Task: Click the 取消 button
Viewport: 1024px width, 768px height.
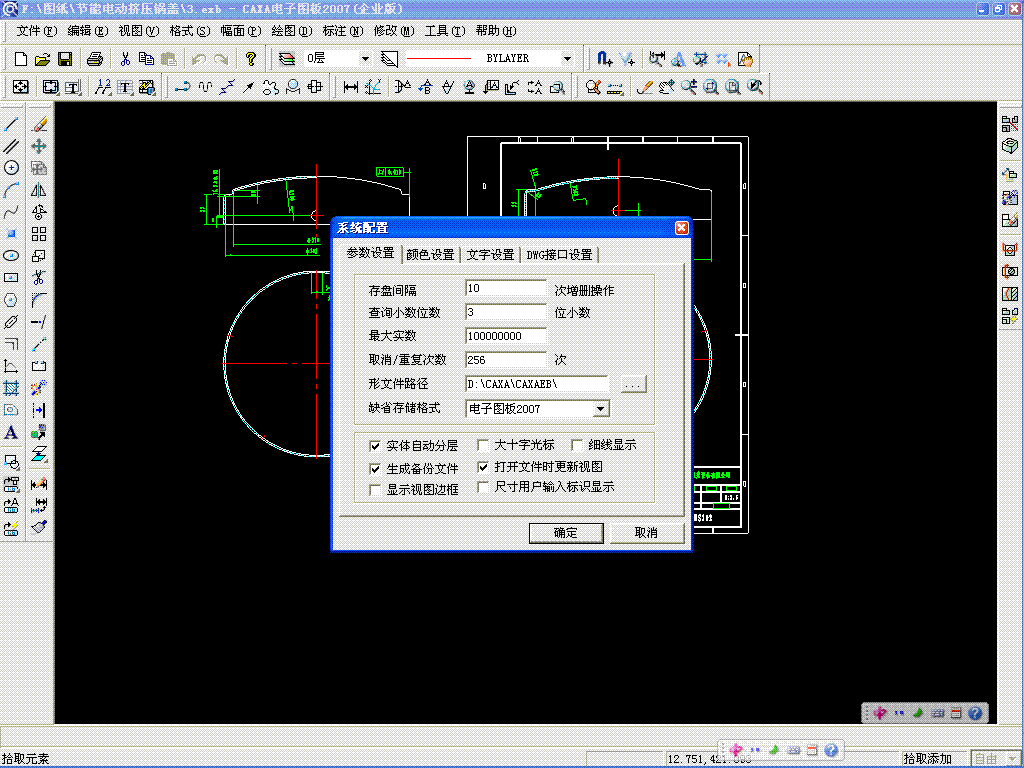Action: (646, 533)
